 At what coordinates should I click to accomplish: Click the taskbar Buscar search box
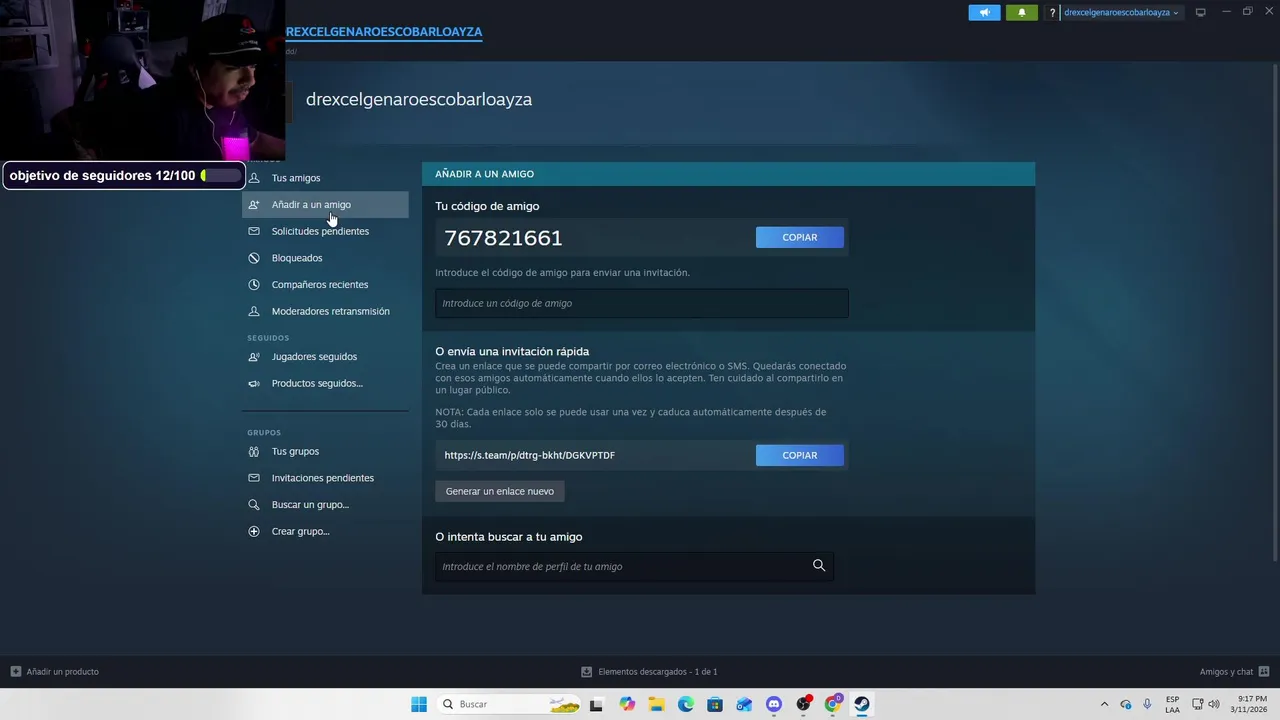[510, 704]
